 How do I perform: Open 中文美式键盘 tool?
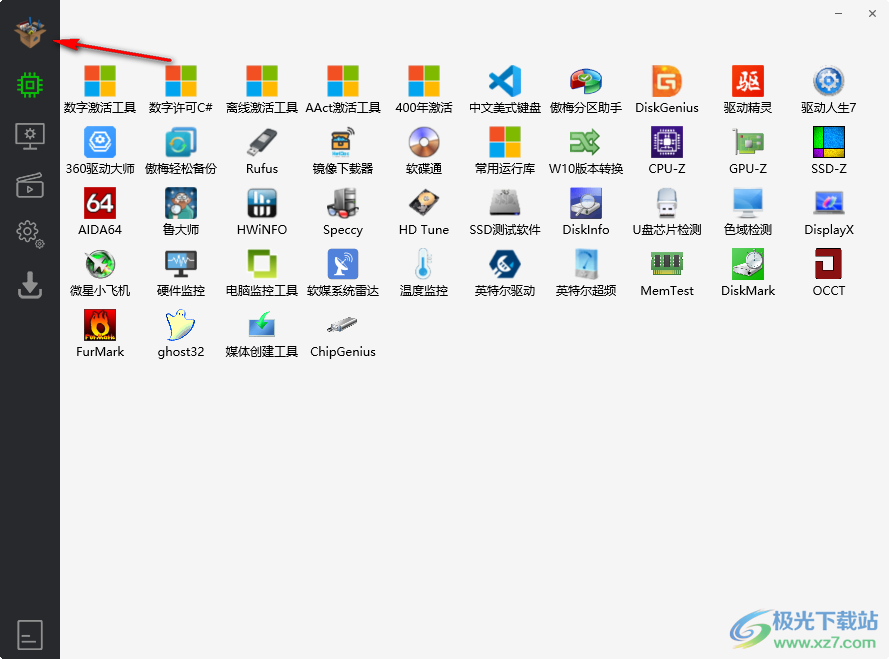click(x=505, y=90)
